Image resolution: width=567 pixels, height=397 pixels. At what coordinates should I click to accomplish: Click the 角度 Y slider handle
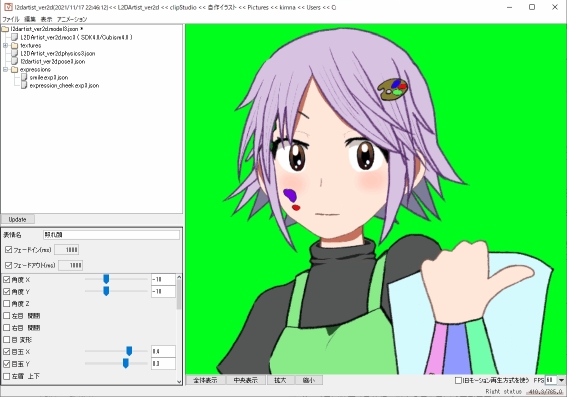point(106,291)
